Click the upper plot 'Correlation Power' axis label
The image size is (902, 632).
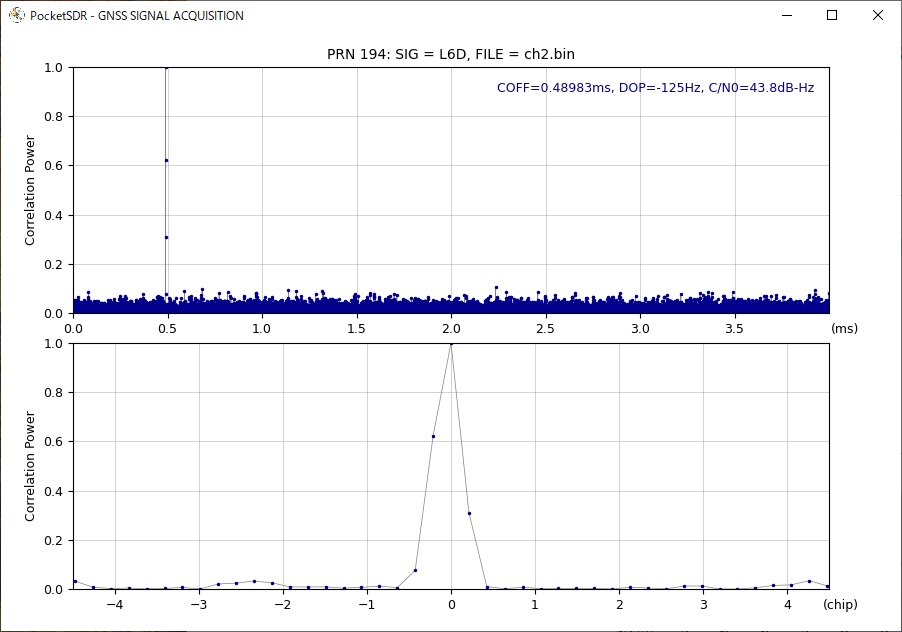(30, 190)
